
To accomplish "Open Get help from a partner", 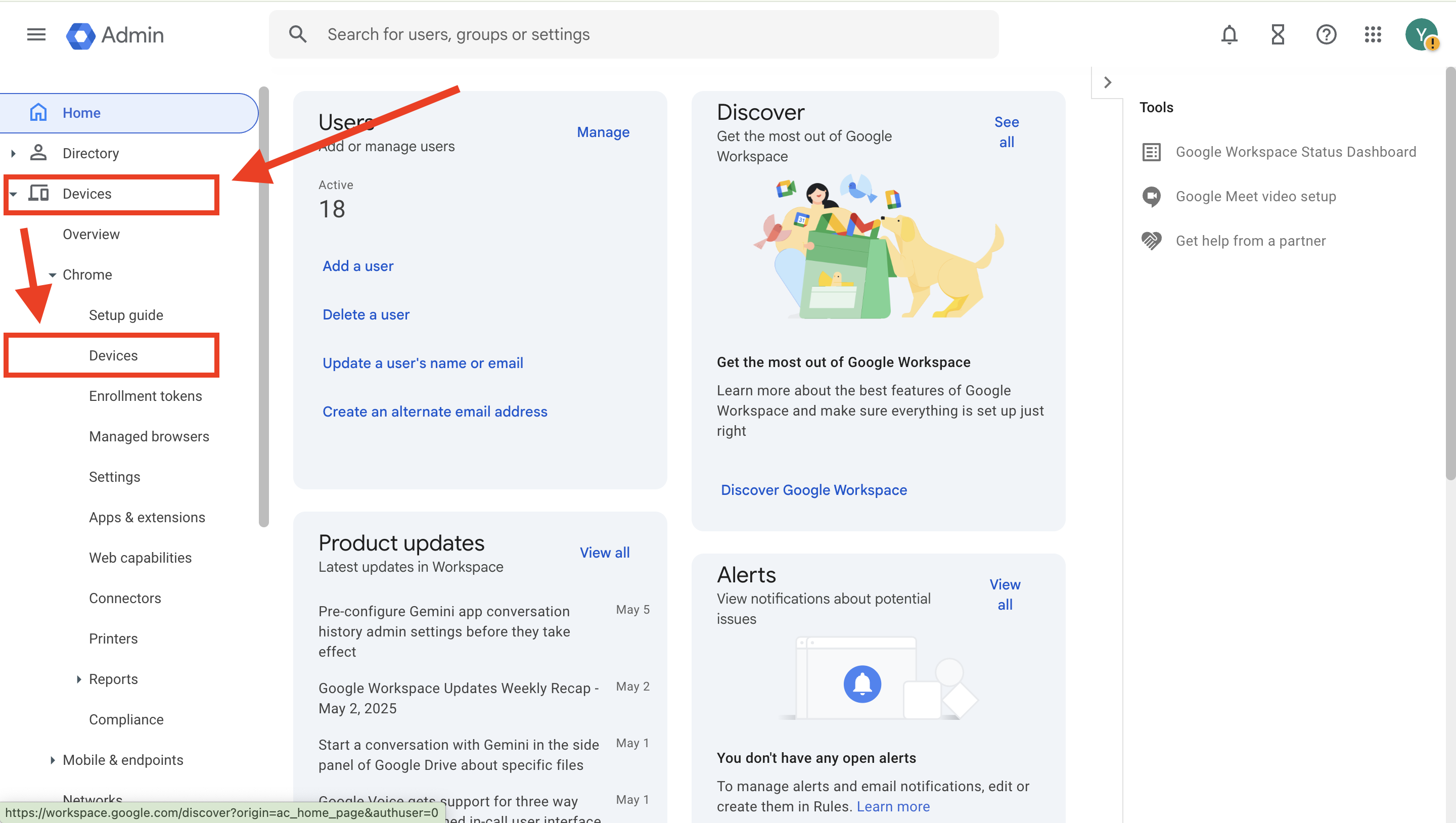I will 1250,241.
